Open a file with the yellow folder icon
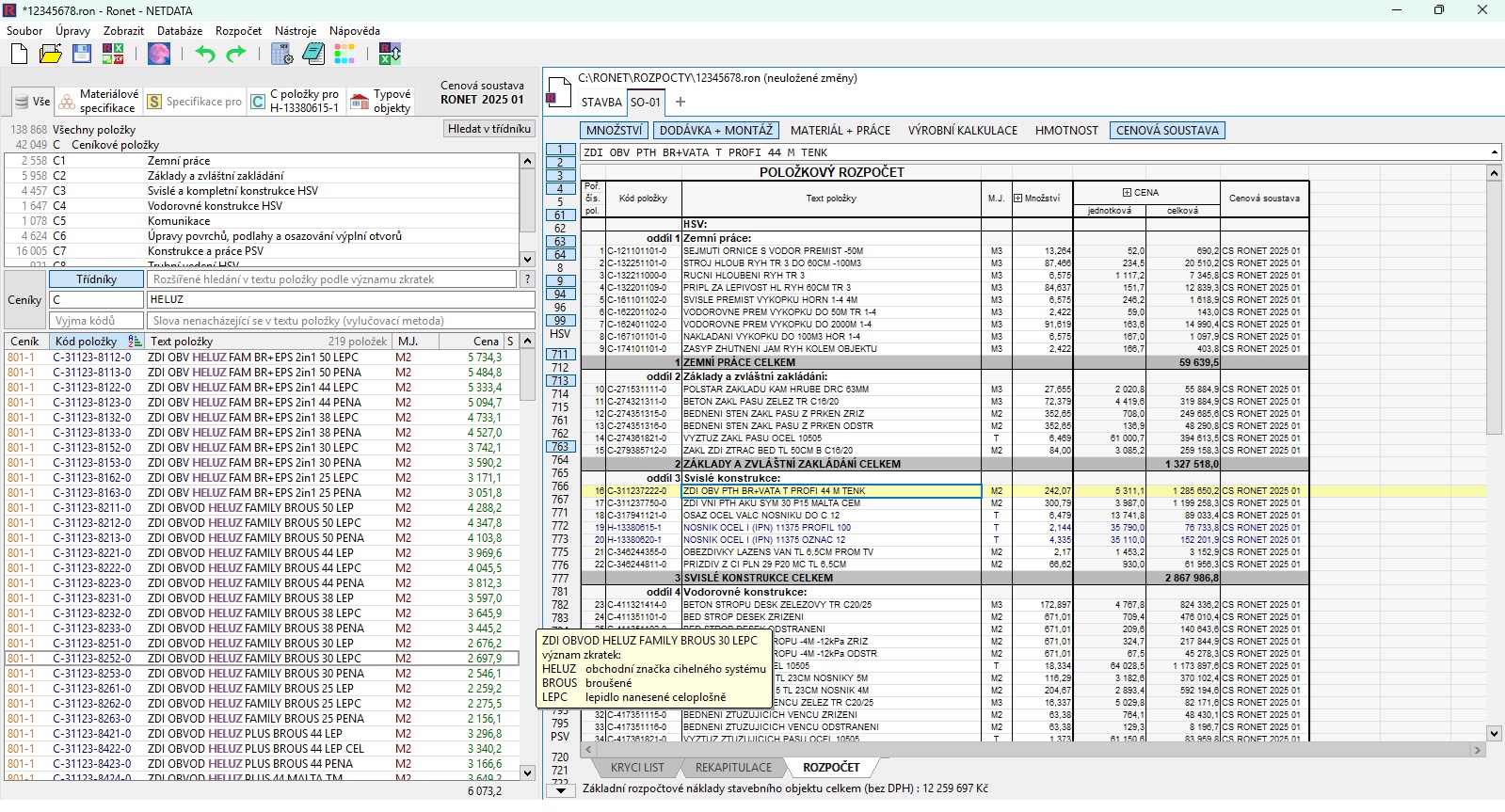This screenshot has height=812, width=1505. click(x=51, y=54)
